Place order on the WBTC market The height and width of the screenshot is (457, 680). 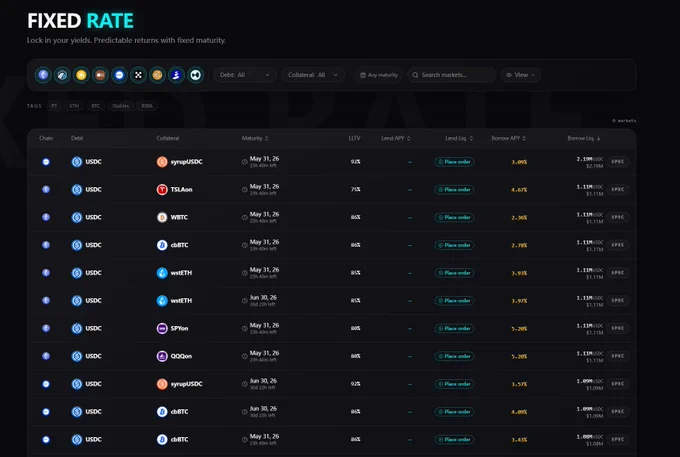pos(454,217)
